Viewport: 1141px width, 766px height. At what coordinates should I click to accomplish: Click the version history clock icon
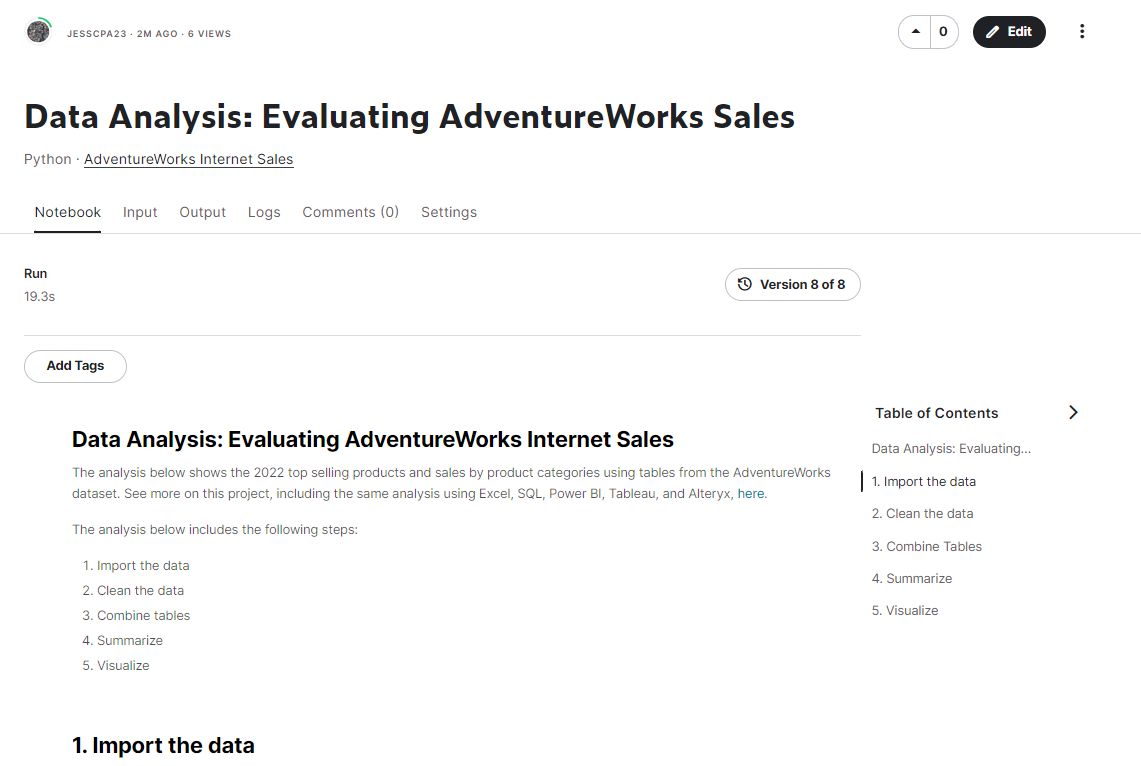[x=744, y=284]
